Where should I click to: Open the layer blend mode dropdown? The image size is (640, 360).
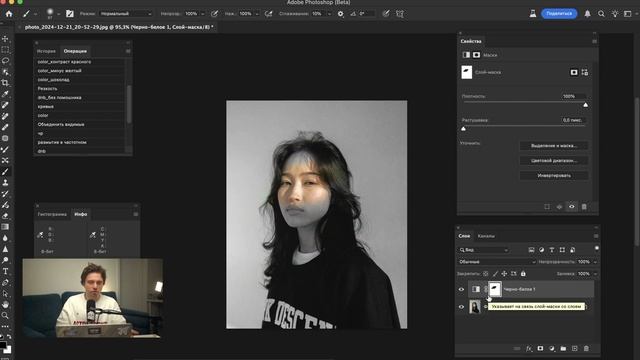pyautogui.click(x=497, y=262)
